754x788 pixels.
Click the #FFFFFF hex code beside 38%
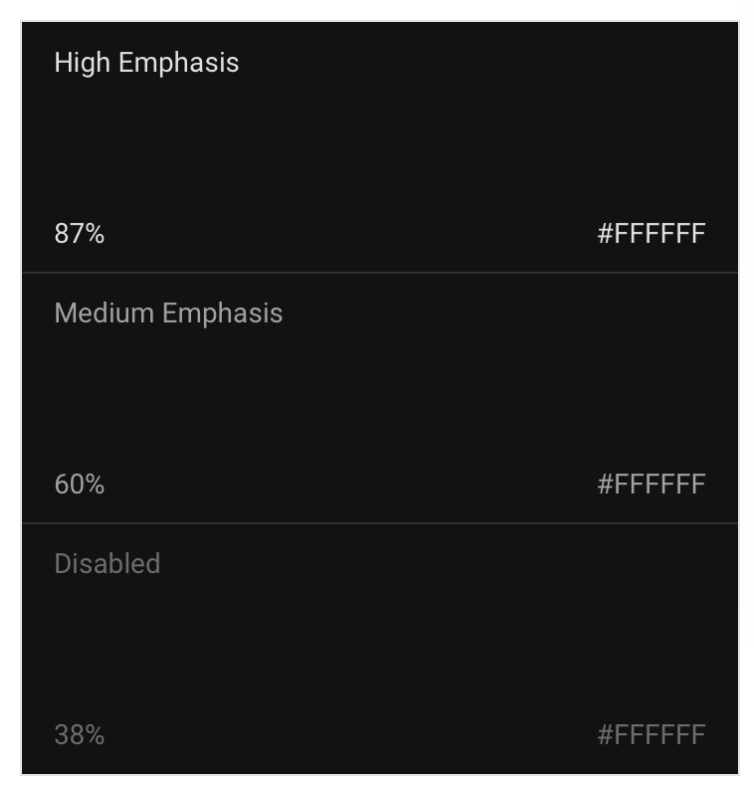pyautogui.click(x=651, y=735)
